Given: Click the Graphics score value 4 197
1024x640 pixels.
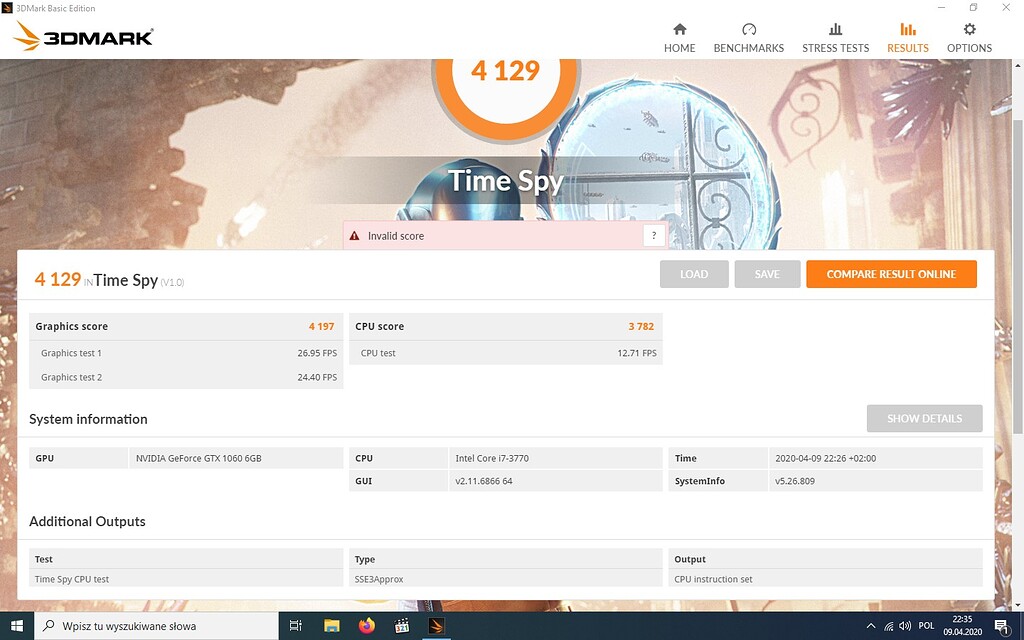Looking at the screenshot, I should tap(321, 327).
